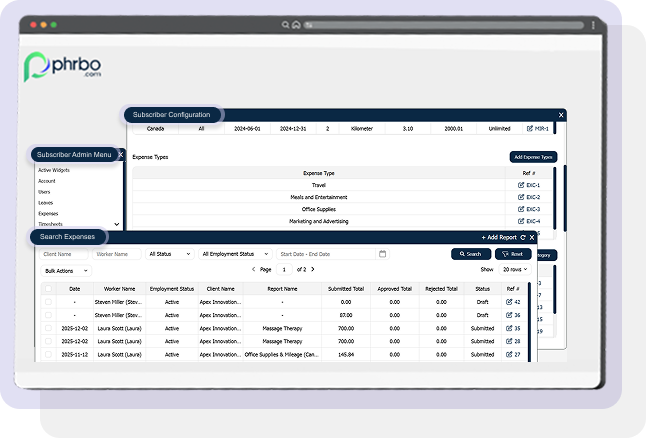646x438 pixels.
Task: Change rows shown via 20 rows dropdown
Action: click(517, 270)
